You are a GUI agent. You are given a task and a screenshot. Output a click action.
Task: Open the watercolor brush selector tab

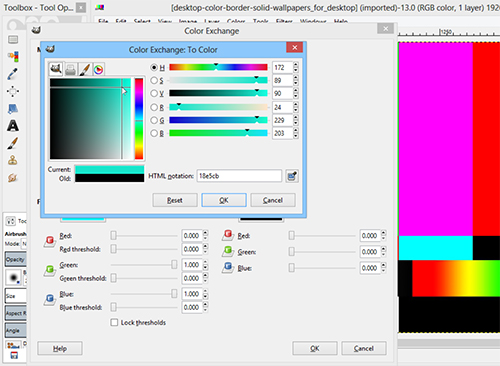pos(84,69)
